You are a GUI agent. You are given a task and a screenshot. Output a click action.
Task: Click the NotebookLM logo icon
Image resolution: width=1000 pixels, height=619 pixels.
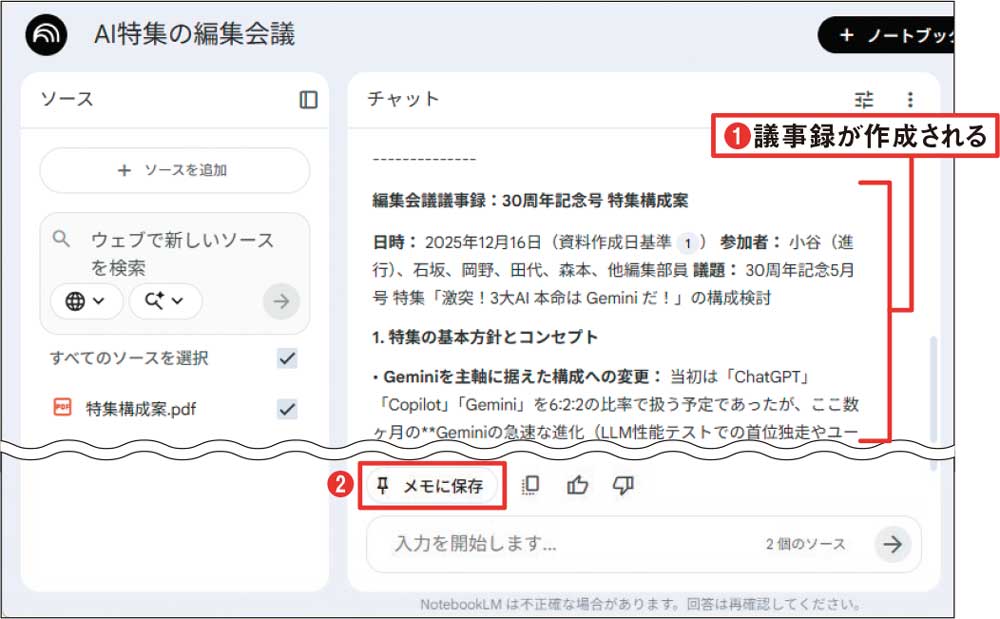46,34
